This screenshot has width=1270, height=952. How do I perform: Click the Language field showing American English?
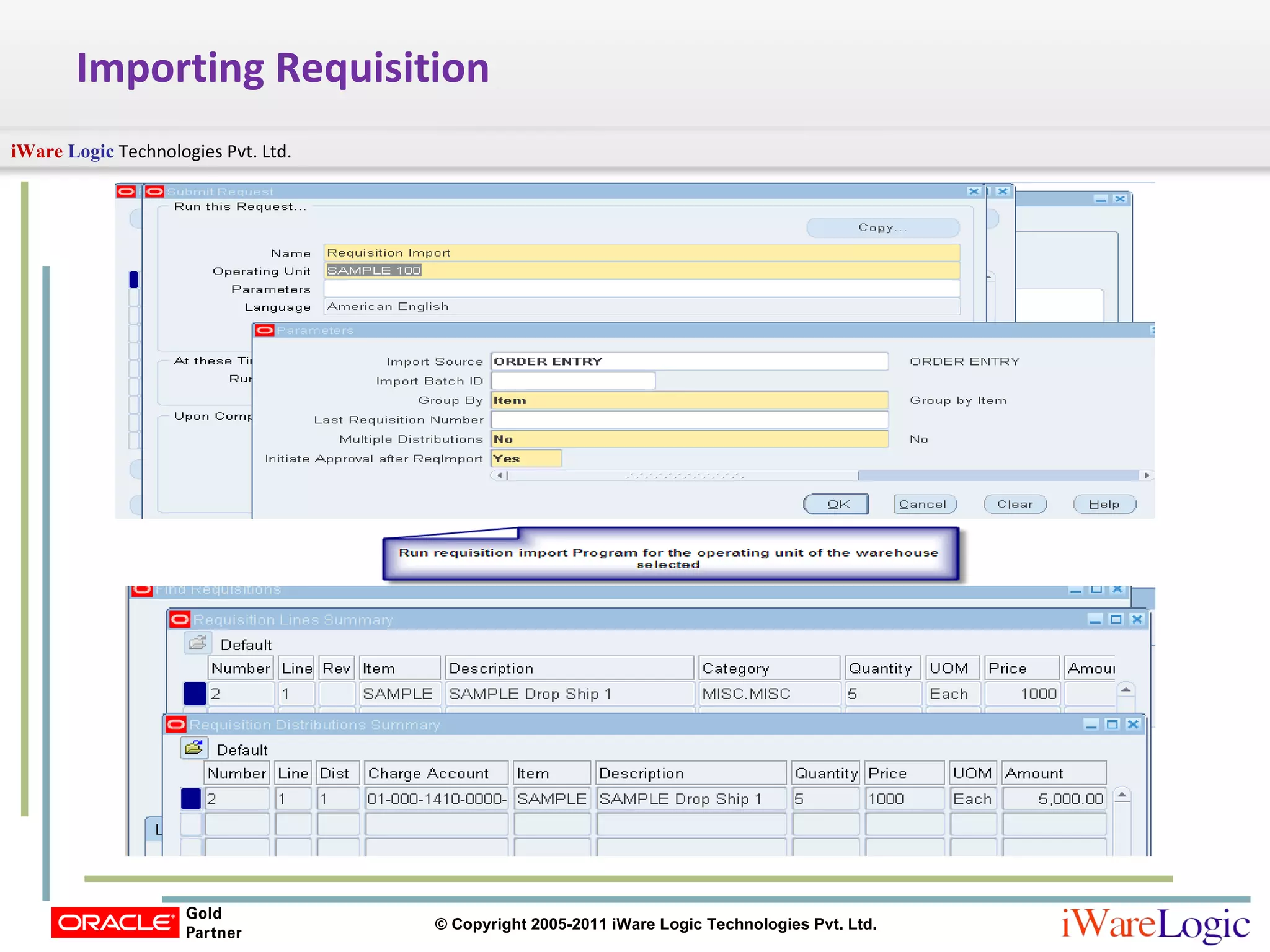click(642, 306)
